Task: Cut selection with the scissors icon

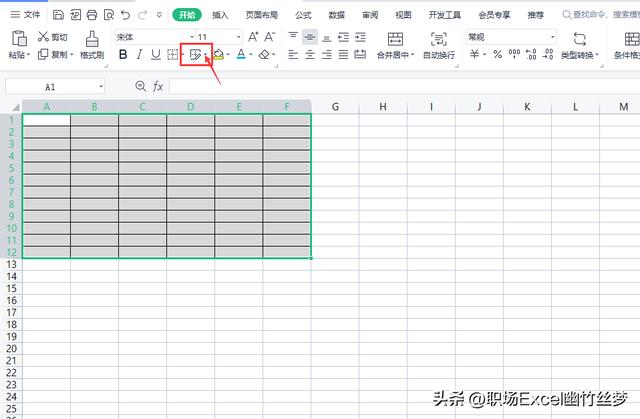Action: coord(43,37)
